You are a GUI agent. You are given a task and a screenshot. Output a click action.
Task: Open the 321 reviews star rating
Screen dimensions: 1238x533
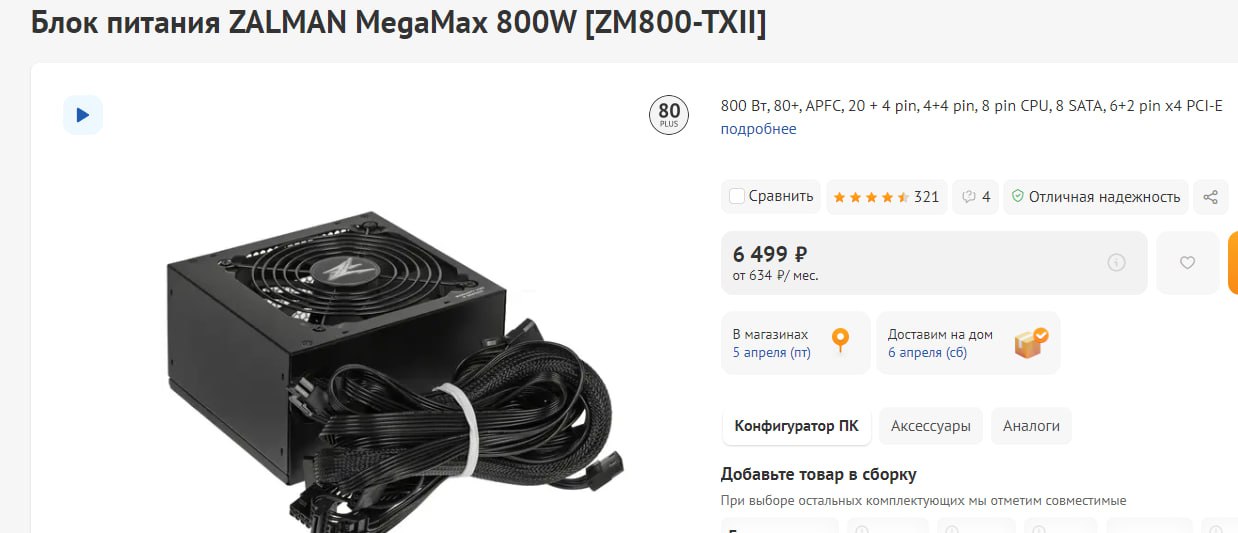pos(886,197)
